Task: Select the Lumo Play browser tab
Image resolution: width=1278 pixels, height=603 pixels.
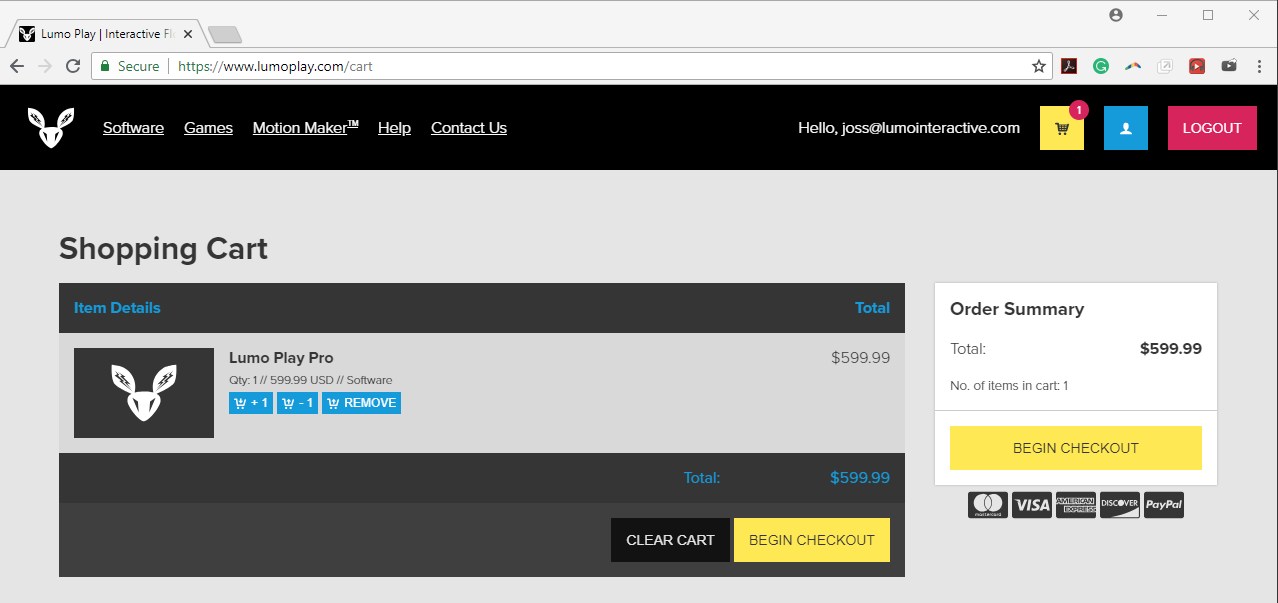Action: click(105, 34)
